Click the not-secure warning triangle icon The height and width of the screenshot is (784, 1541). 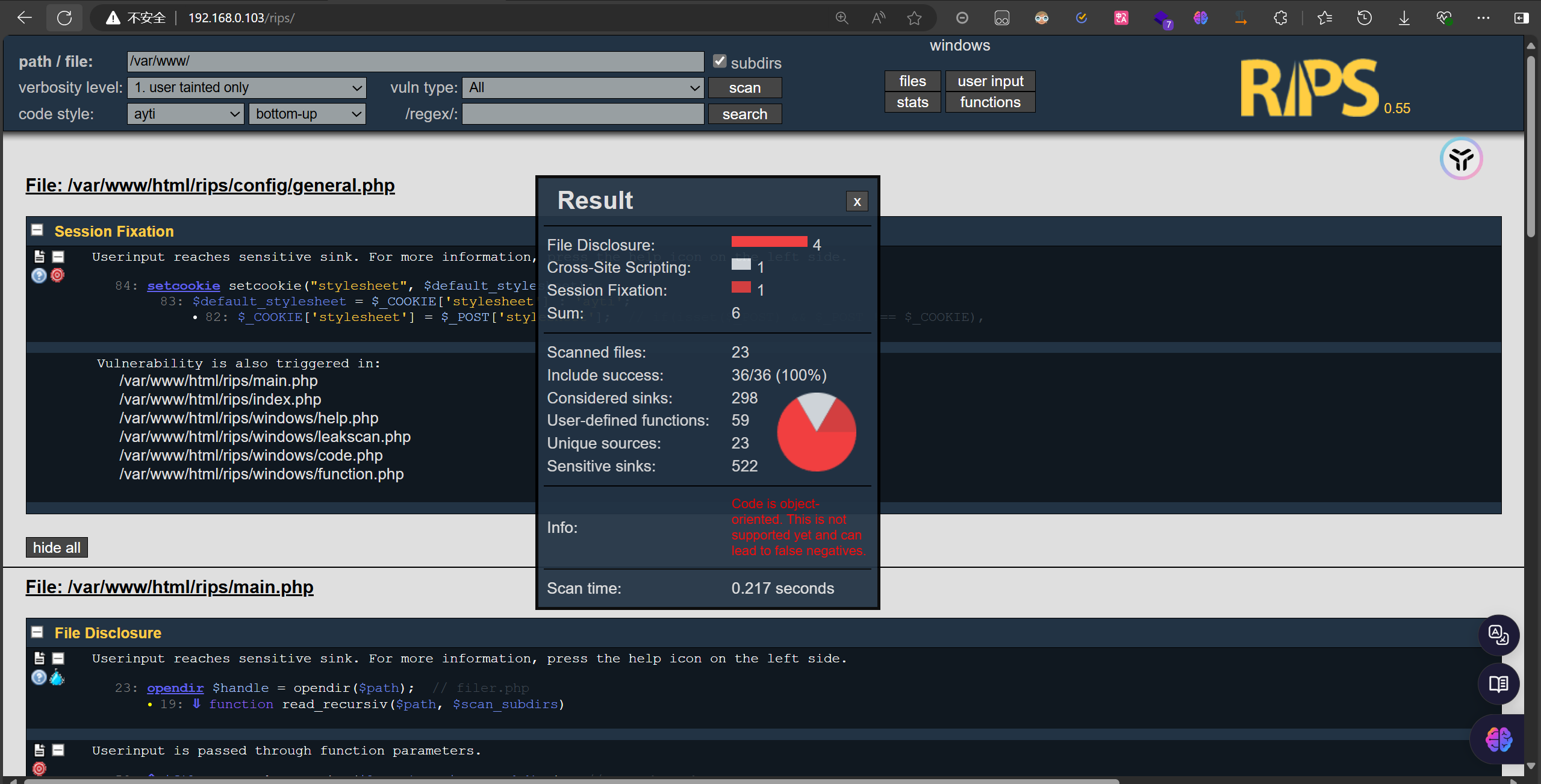click(113, 18)
